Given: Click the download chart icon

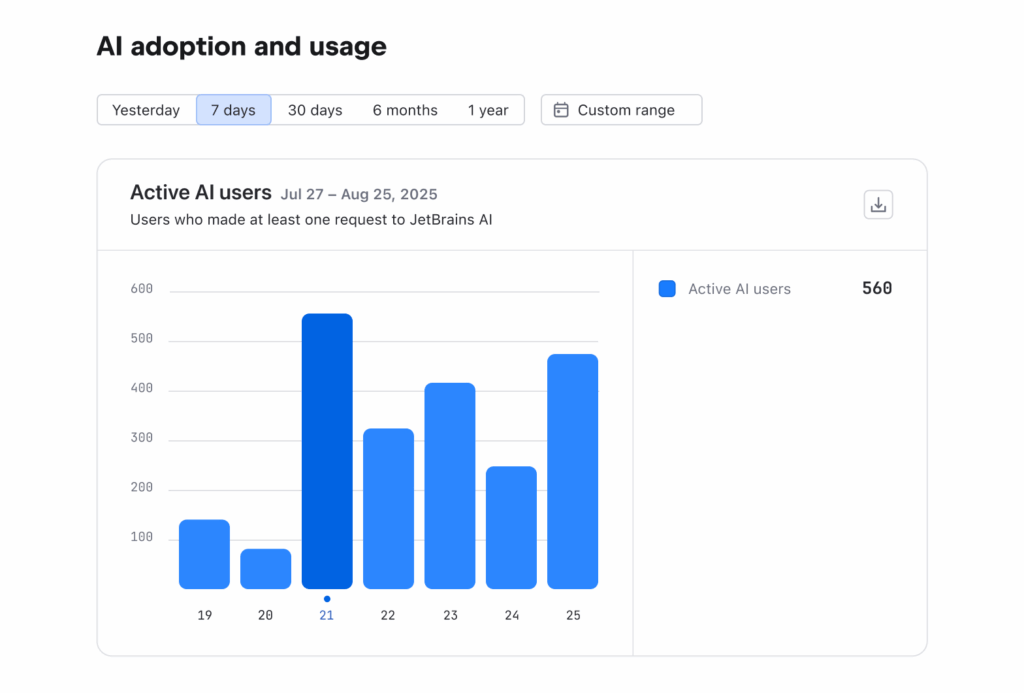Looking at the screenshot, I should [878, 204].
